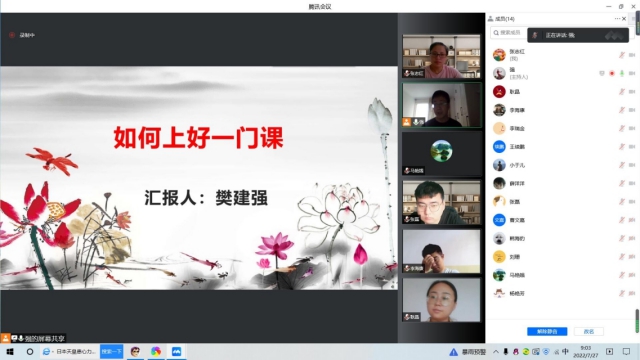Select blue 续鹏 avatar member
This screenshot has height=360, width=640.
(x=499, y=147)
